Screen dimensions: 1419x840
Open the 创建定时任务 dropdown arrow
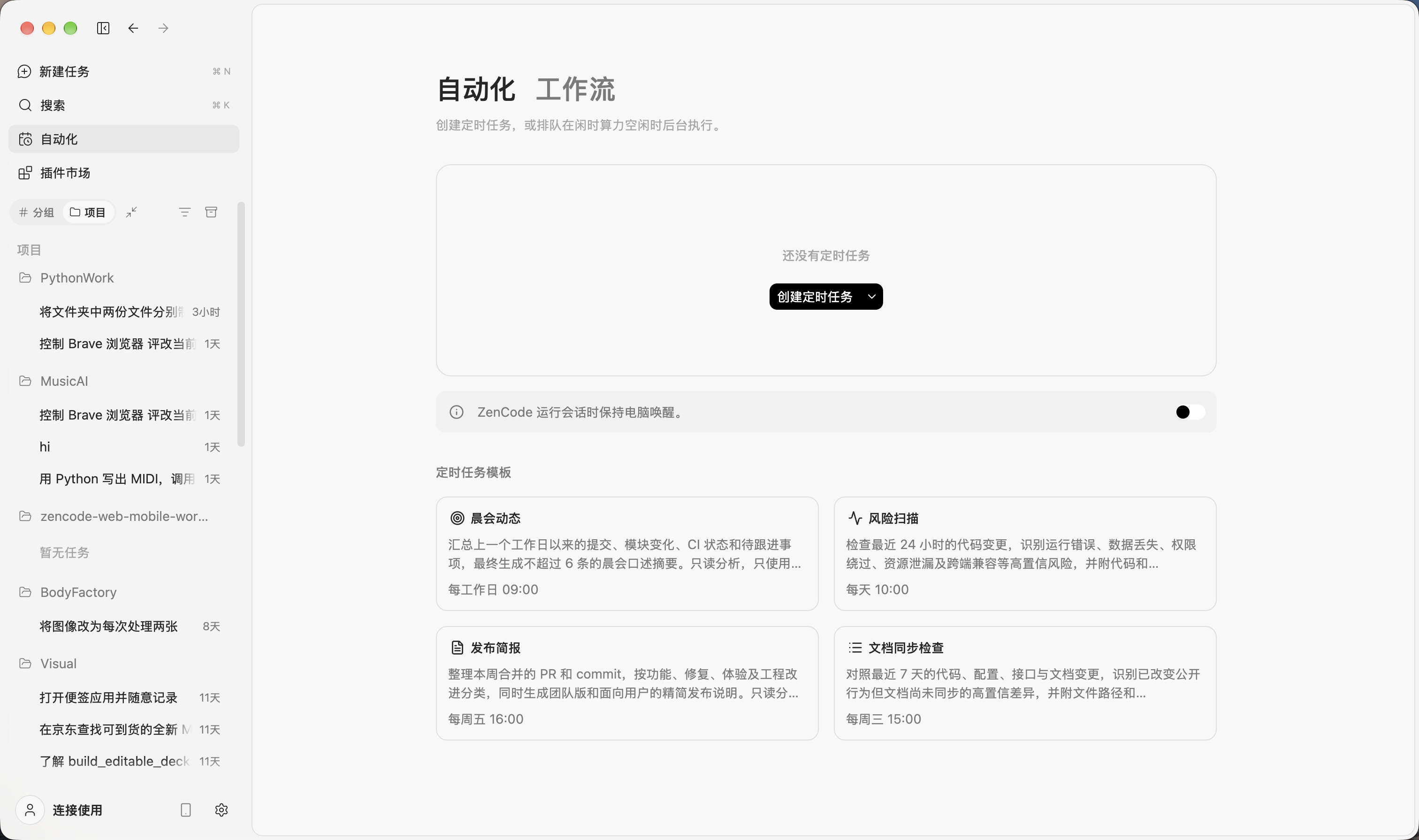(872, 297)
